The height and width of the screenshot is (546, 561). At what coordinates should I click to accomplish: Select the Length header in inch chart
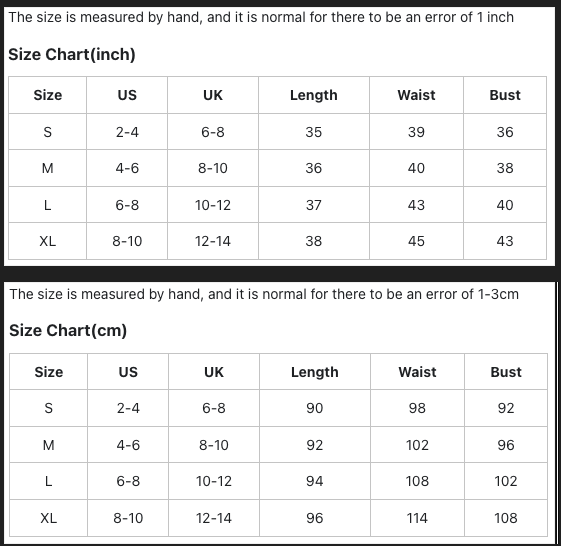click(314, 95)
